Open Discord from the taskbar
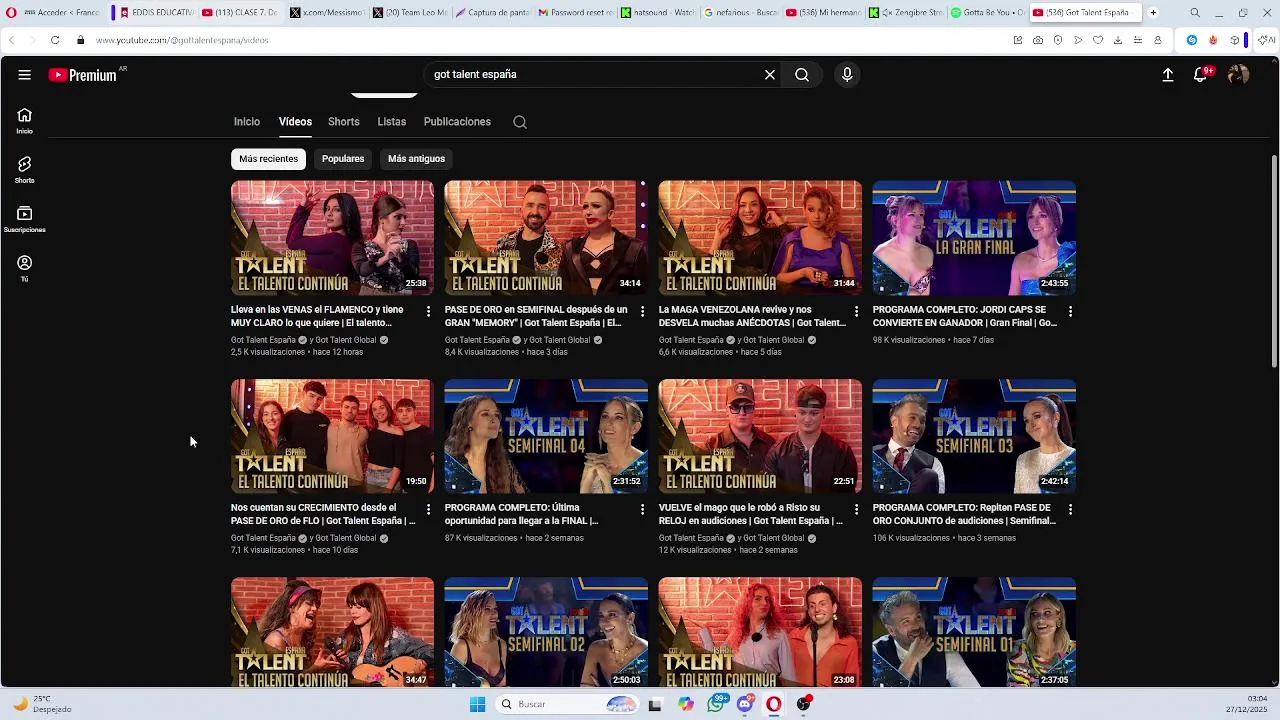 (745, 704)
